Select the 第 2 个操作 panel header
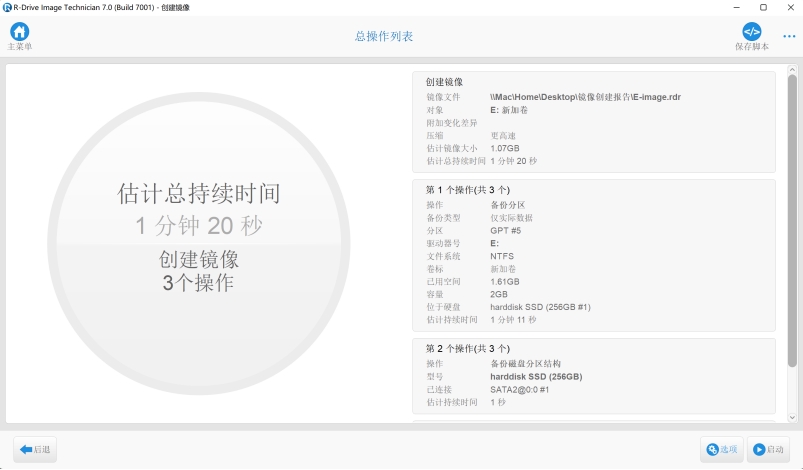Image resolution: width=803 pixels, height=470 pixels. point(468,348)
